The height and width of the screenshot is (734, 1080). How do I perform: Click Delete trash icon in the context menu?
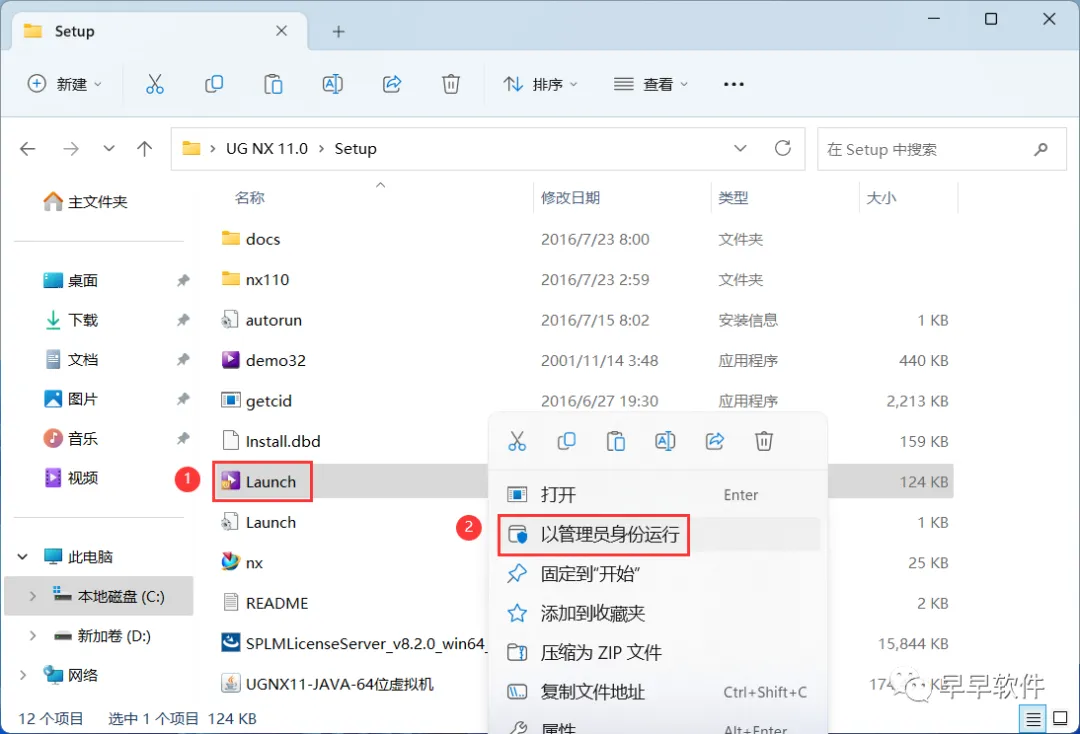point(764,441)
